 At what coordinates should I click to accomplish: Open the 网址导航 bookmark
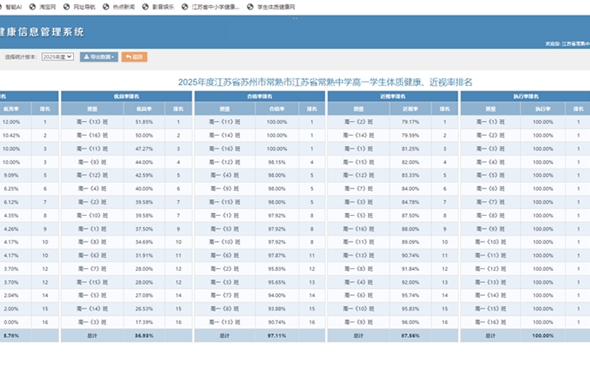79,7
